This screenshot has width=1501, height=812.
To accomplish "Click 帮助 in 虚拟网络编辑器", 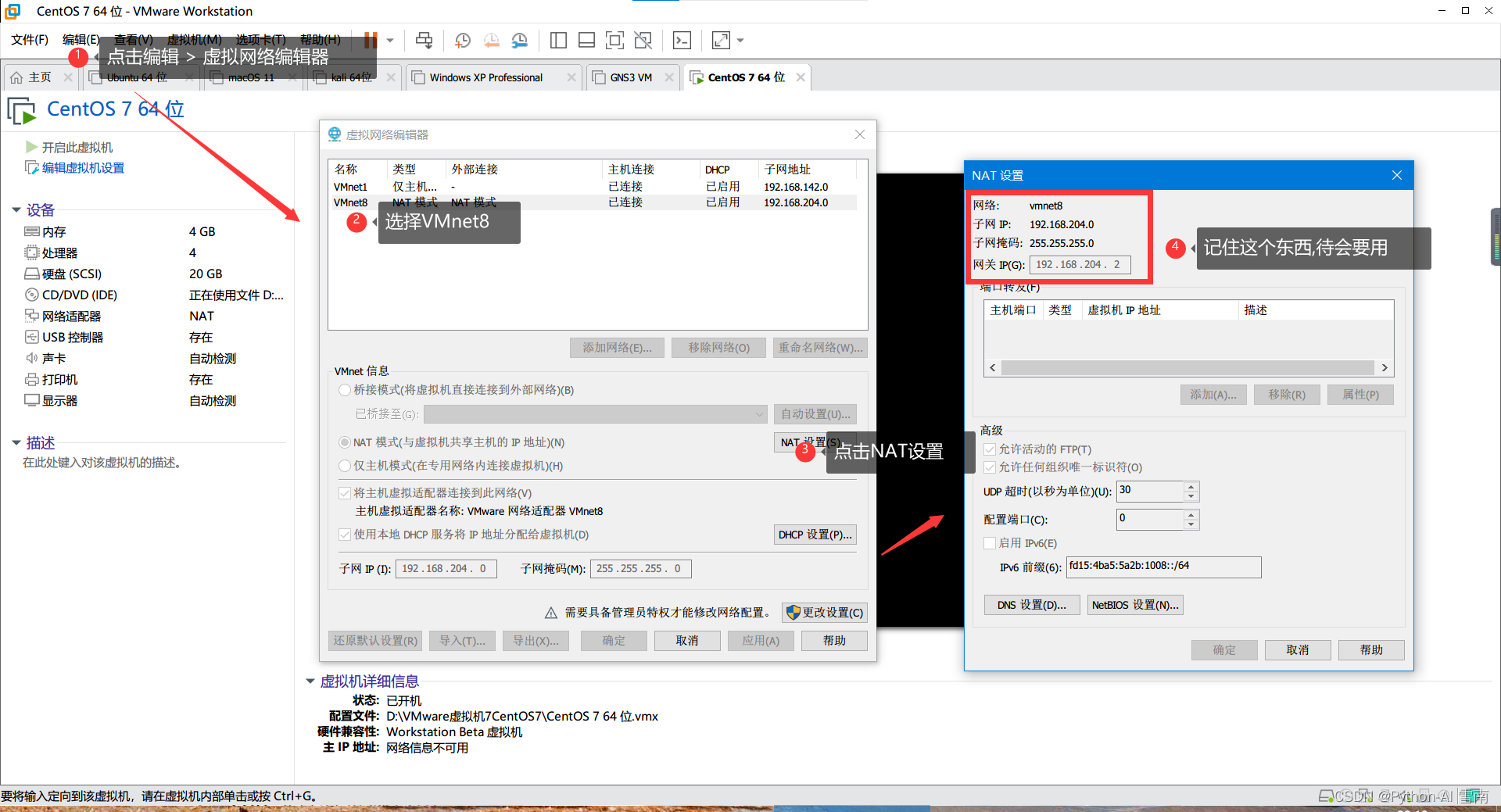I will pos(834,641).
